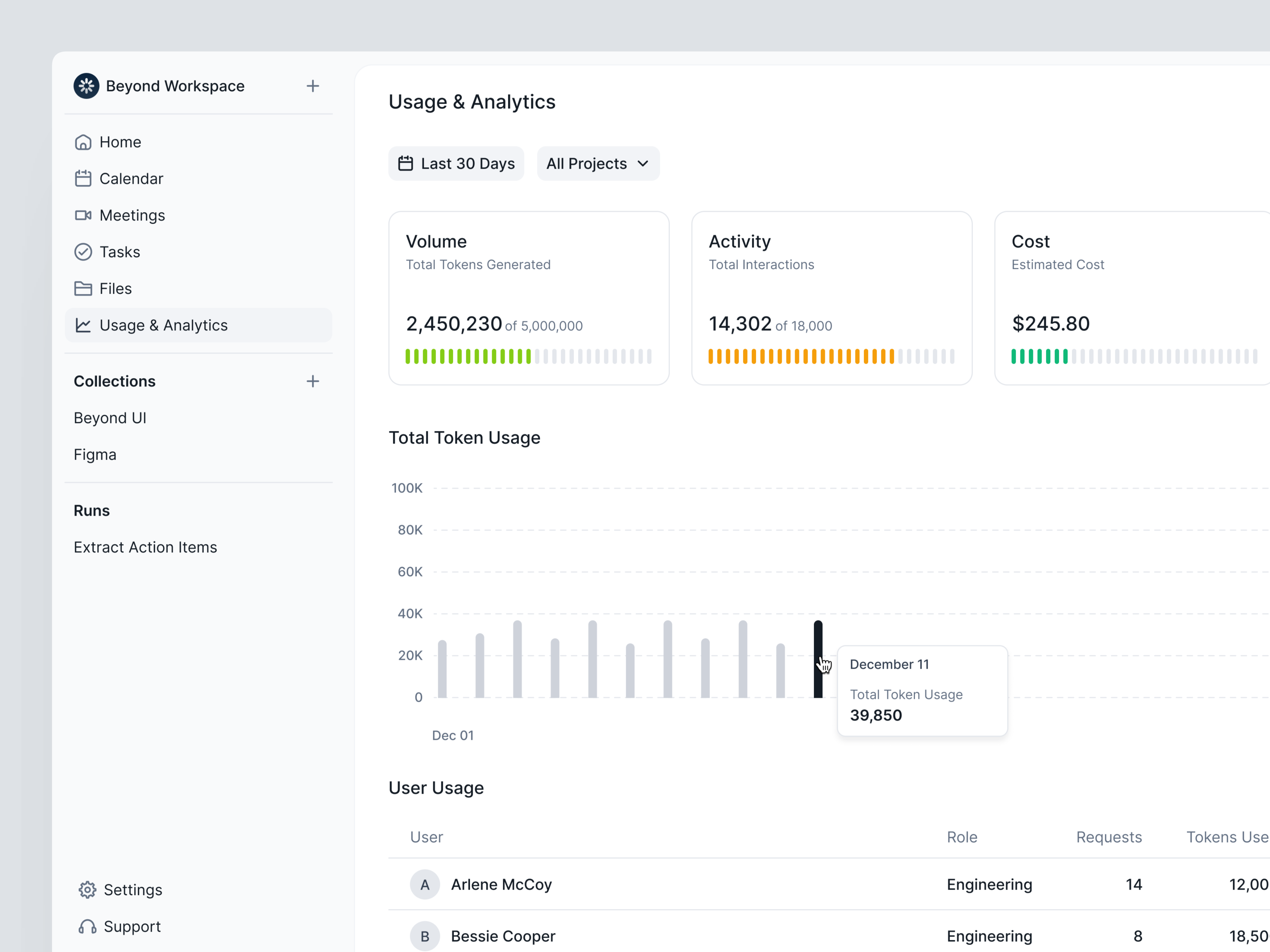Click the Meetings camera icon
Viewport: 1270px width, 952px height.
coord(84,215)
